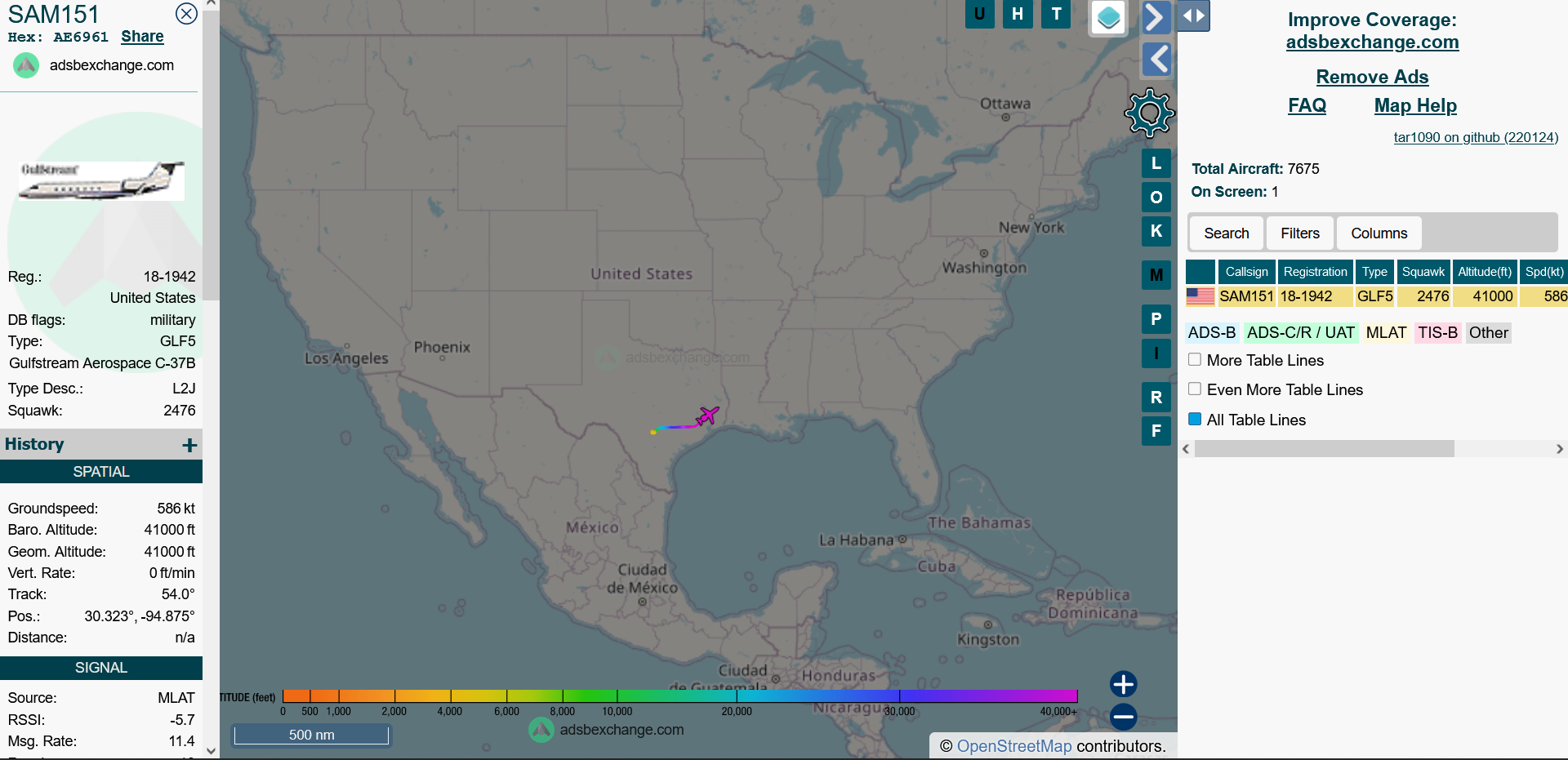Click the Hex AE6961 text

coord(58,38)
